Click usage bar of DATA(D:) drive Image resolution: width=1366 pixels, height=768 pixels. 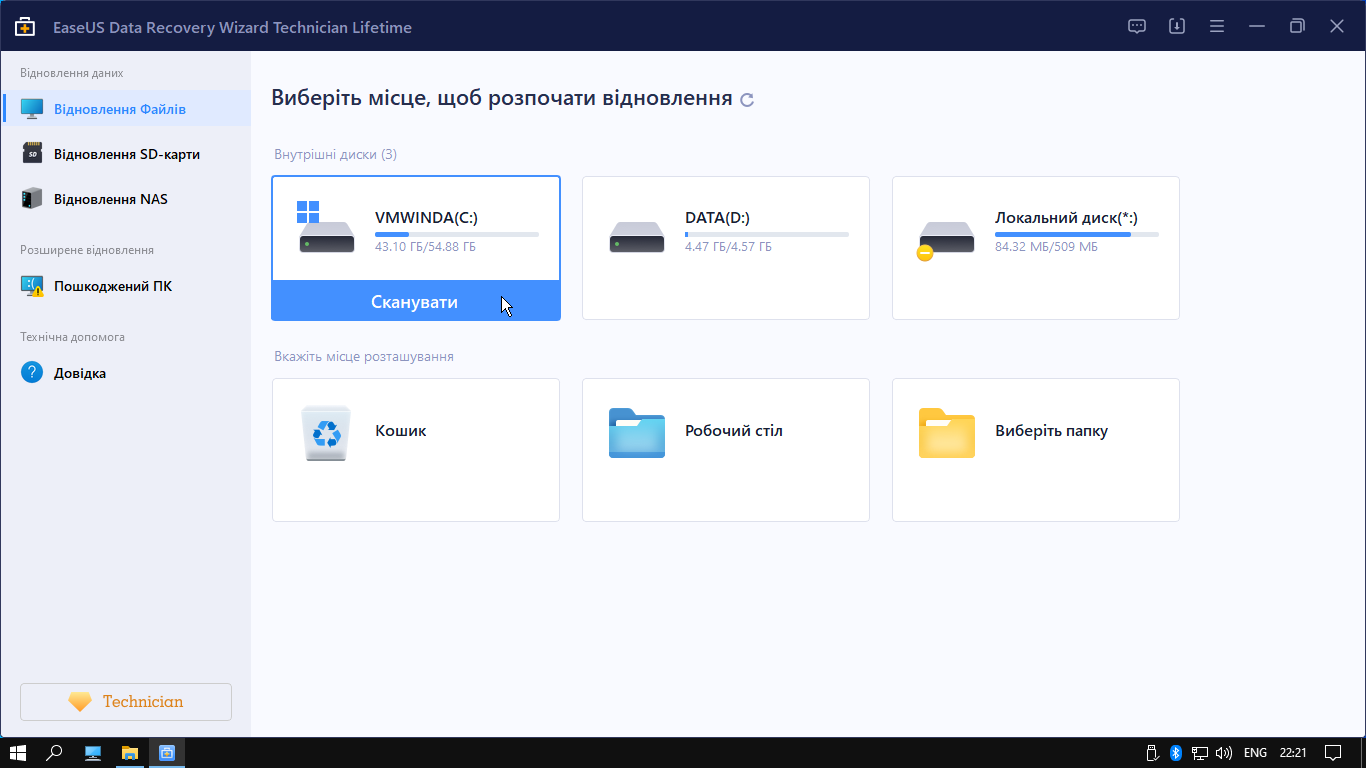click(x=767, y=234)
